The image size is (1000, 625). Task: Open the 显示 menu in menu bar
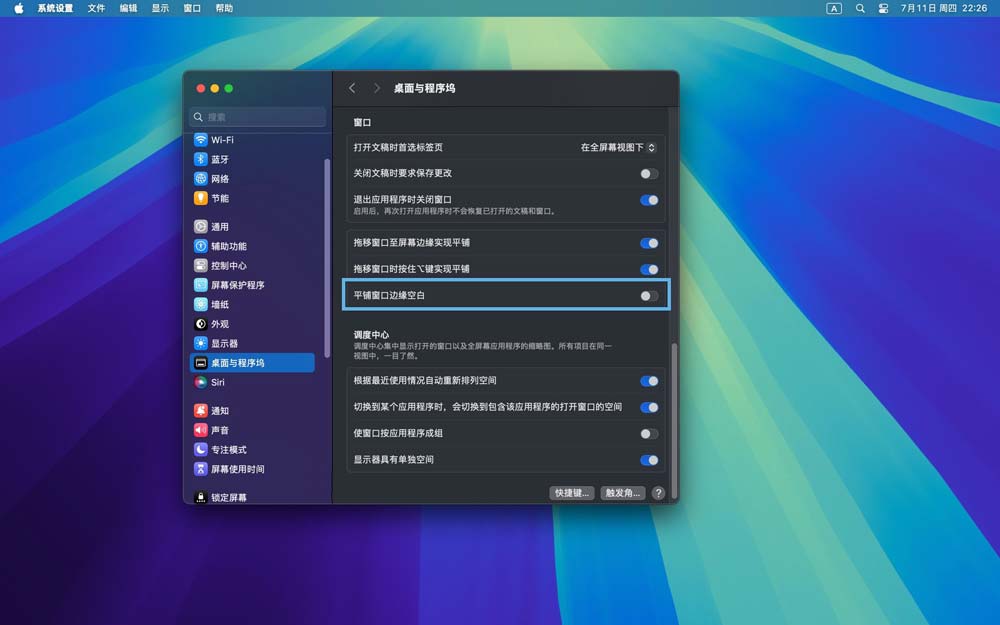click(160, 8)
